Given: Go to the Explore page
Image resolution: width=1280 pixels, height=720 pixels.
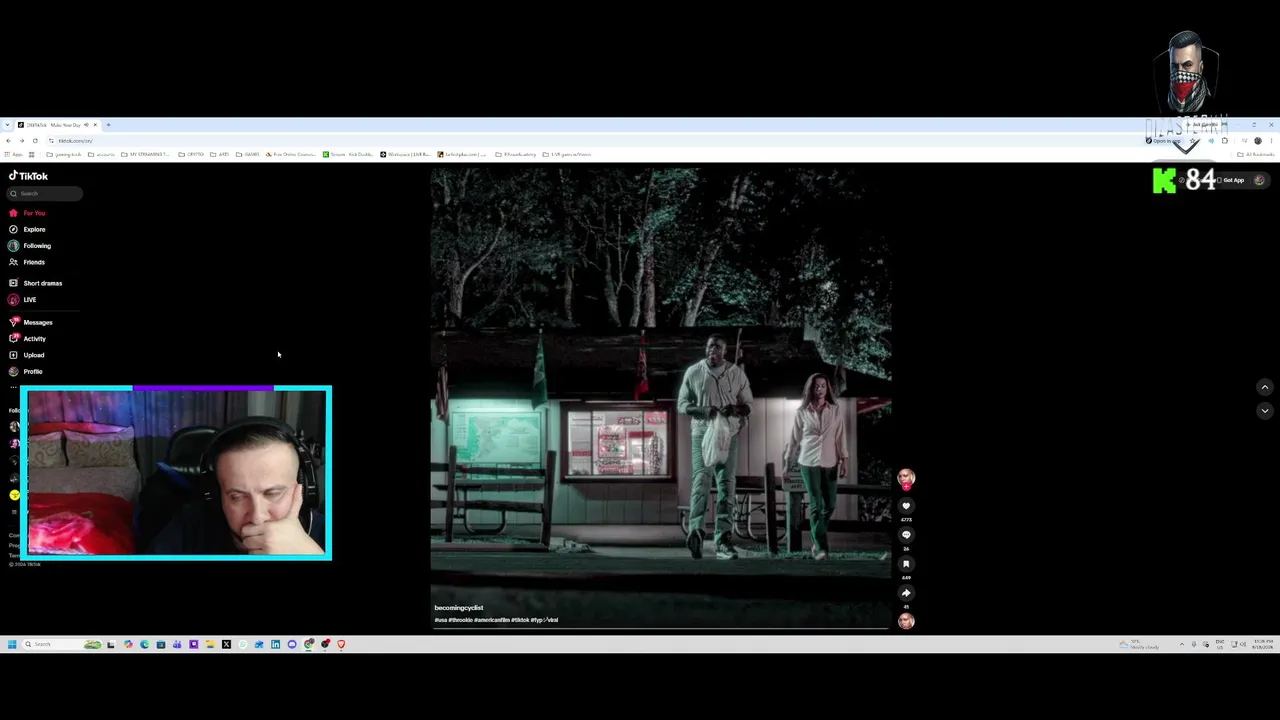Looking at the screenshot, I should pos(34,229).
